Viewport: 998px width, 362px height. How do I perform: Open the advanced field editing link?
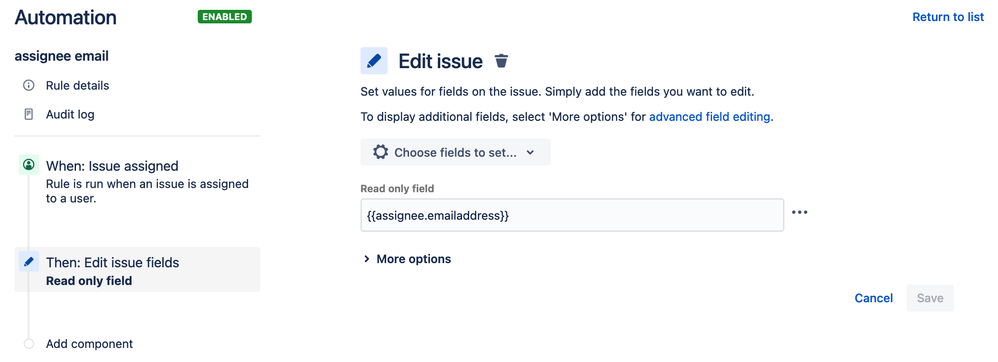(x=710, y=117)
